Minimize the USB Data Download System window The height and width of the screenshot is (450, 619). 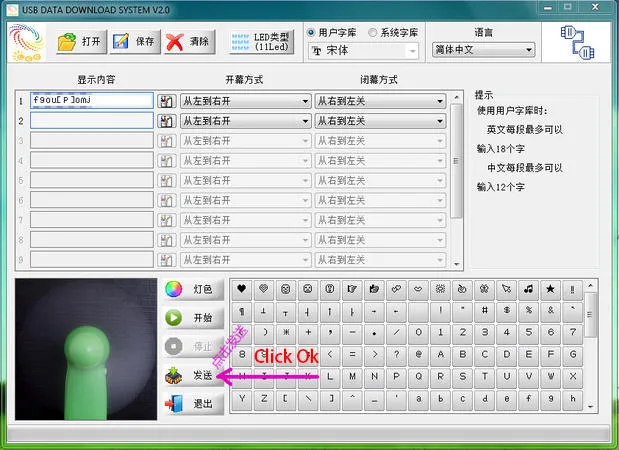[548, 7]
